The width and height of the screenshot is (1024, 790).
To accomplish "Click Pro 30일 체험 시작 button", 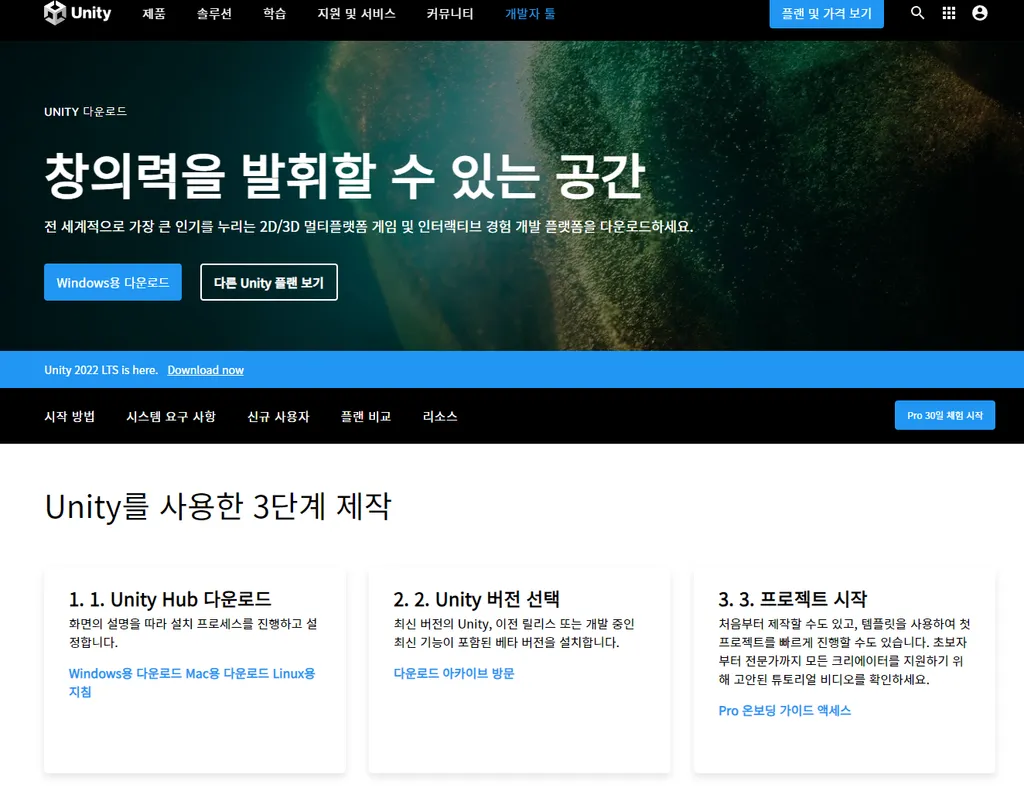I will [x=944, y=415].
